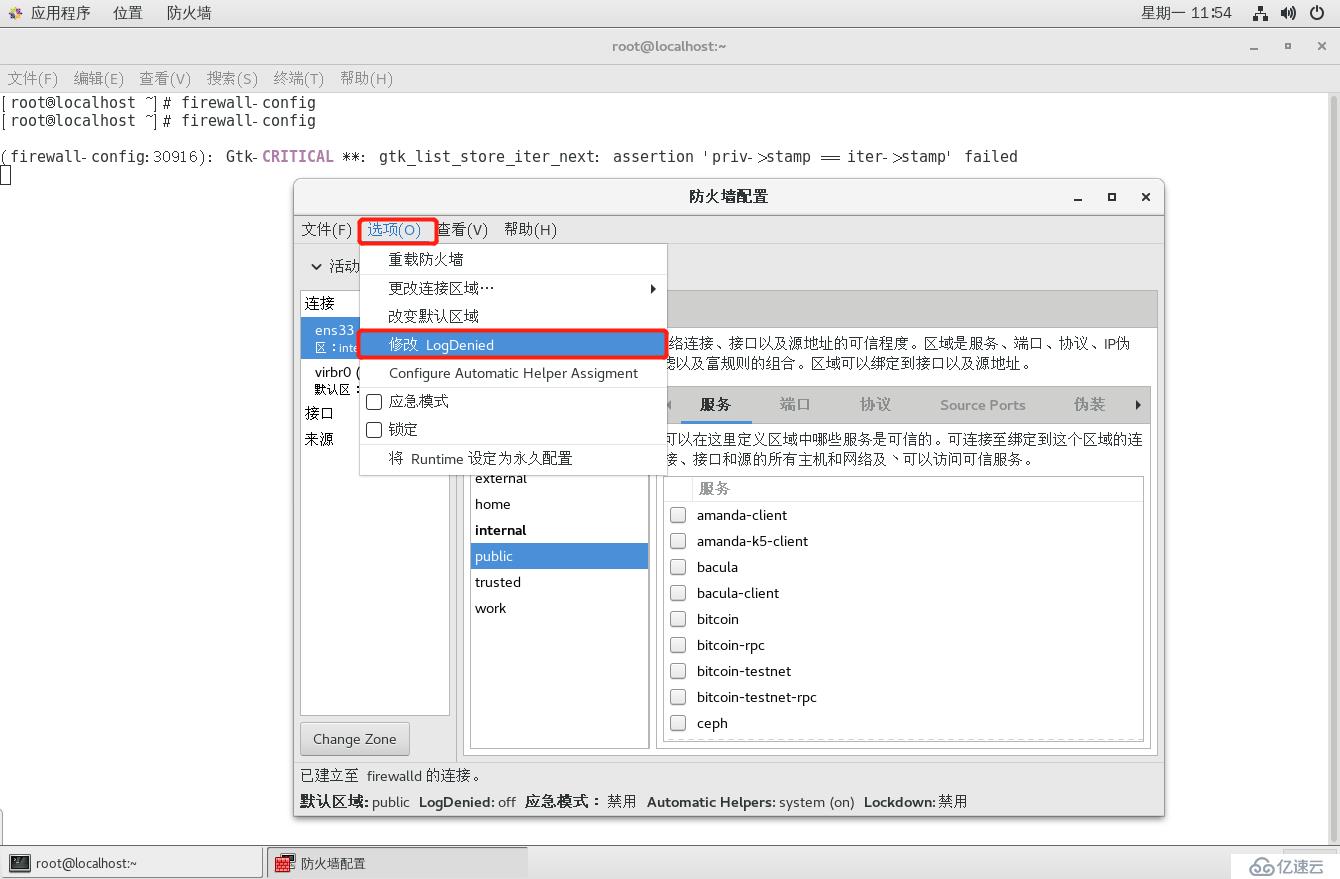Screen dimensions: 1340x879
Task: Select the home zone
Action: (559, 504)
